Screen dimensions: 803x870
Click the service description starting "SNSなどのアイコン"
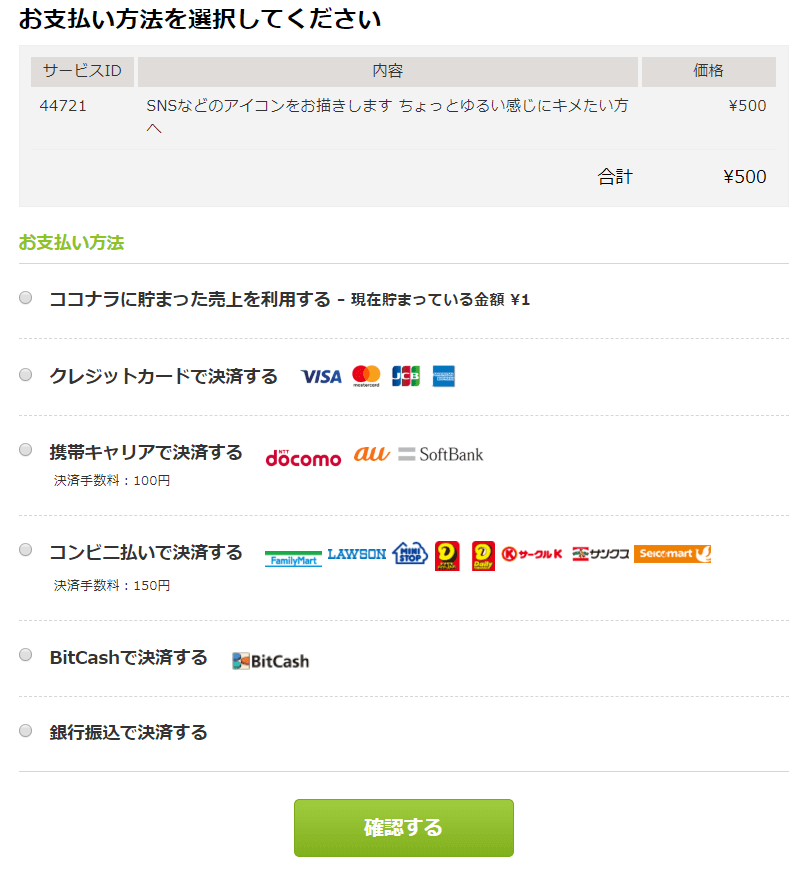tap(387, 117)
